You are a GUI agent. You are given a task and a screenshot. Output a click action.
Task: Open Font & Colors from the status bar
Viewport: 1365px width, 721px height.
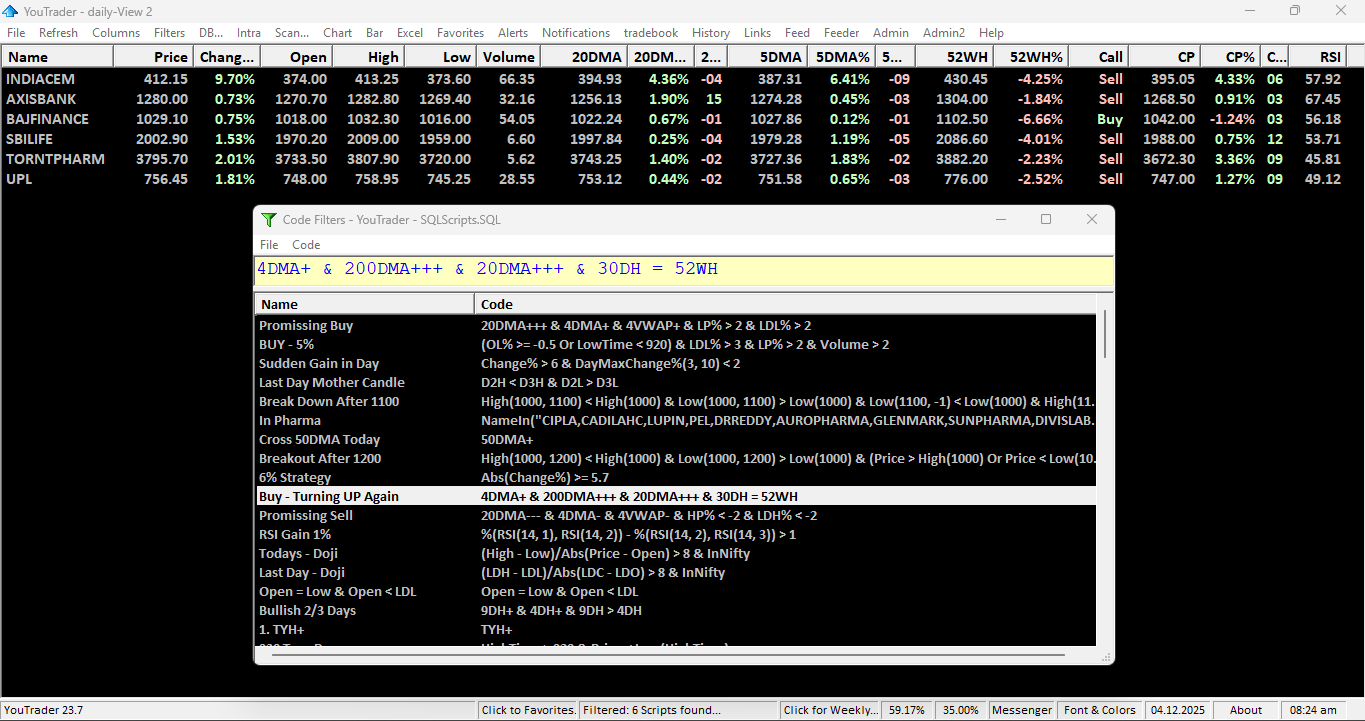(x=1100, y=710)
